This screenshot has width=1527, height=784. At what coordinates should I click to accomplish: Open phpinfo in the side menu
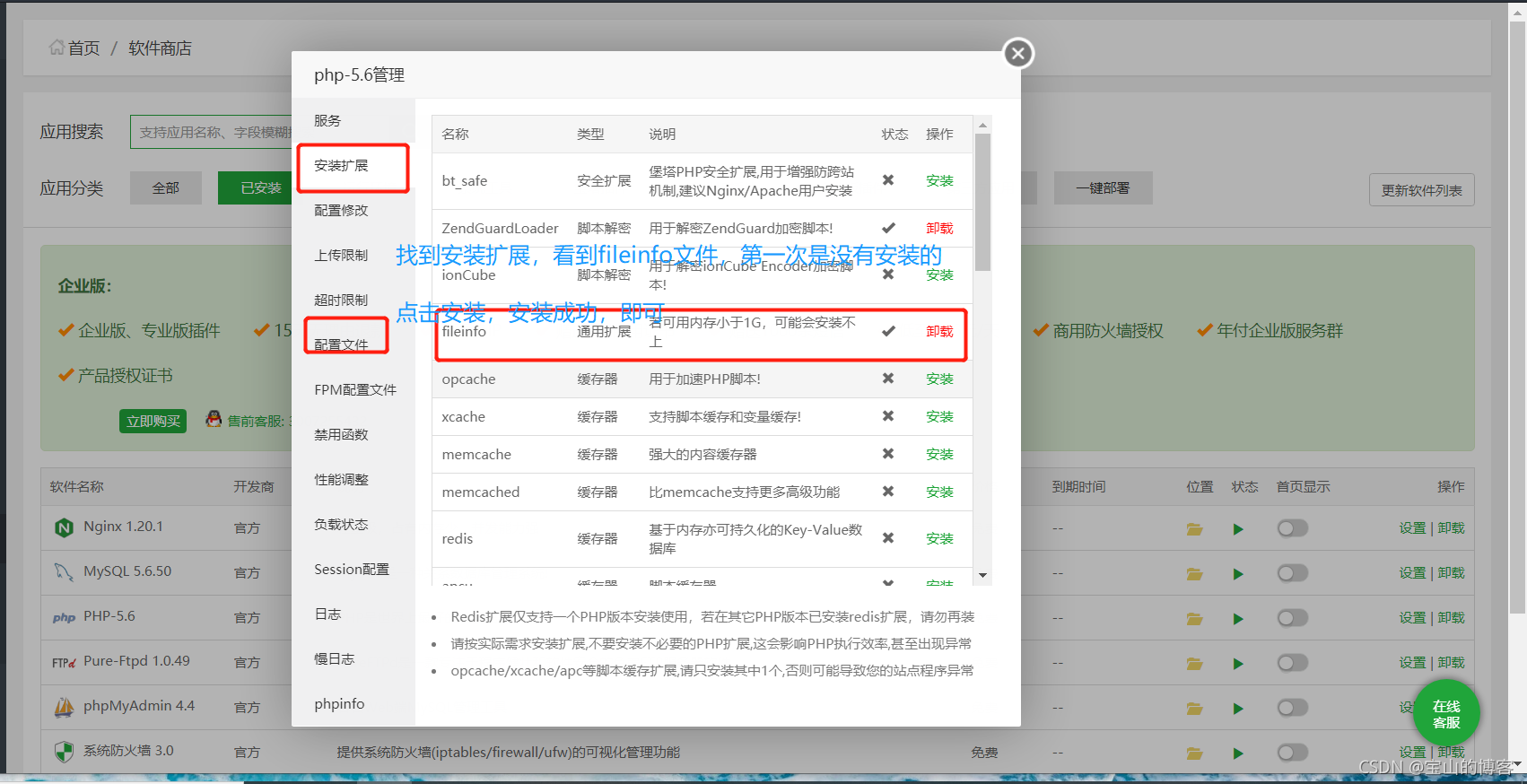coord(339,704)
